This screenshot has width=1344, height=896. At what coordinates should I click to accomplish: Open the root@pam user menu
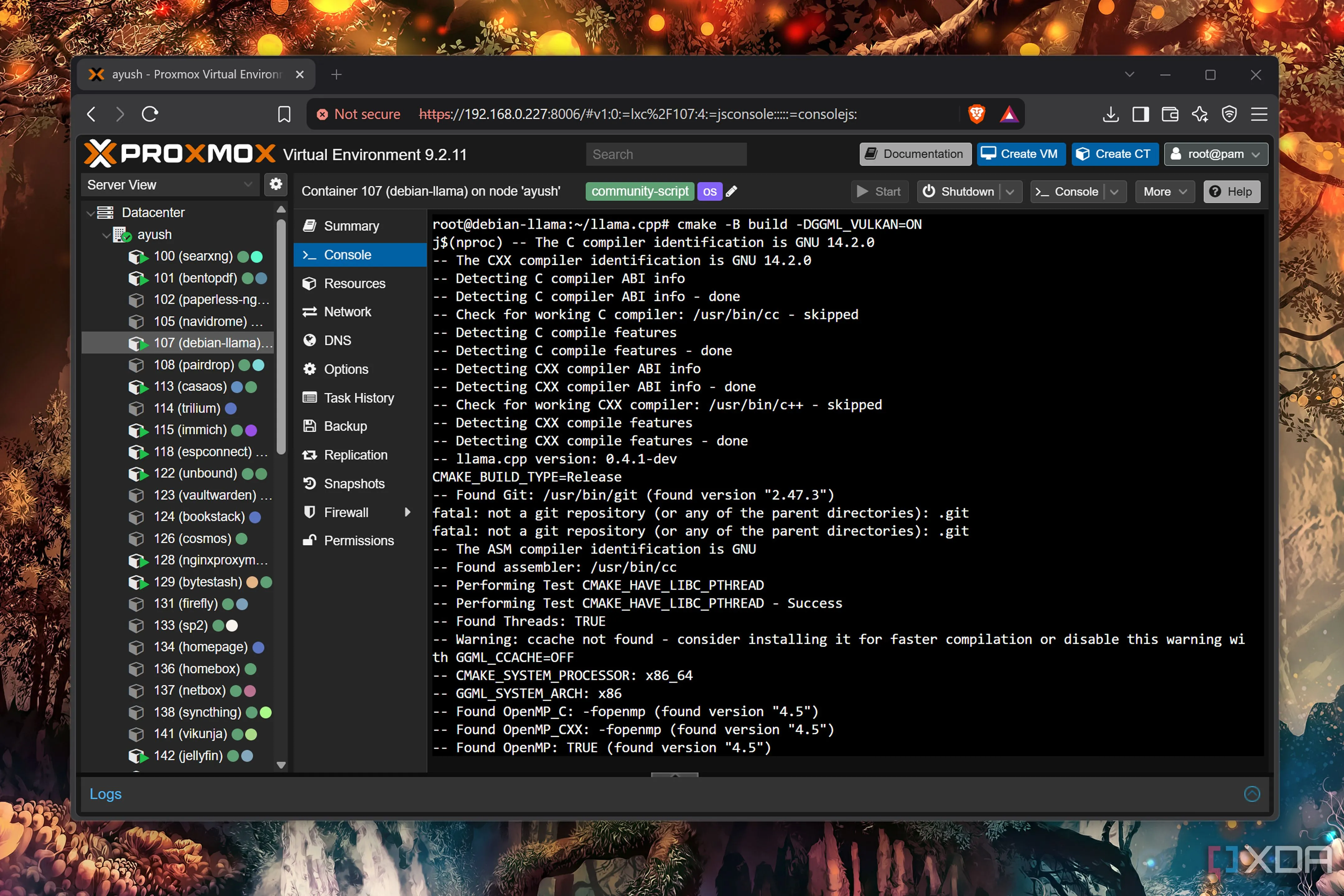(x=1216, y=154)
